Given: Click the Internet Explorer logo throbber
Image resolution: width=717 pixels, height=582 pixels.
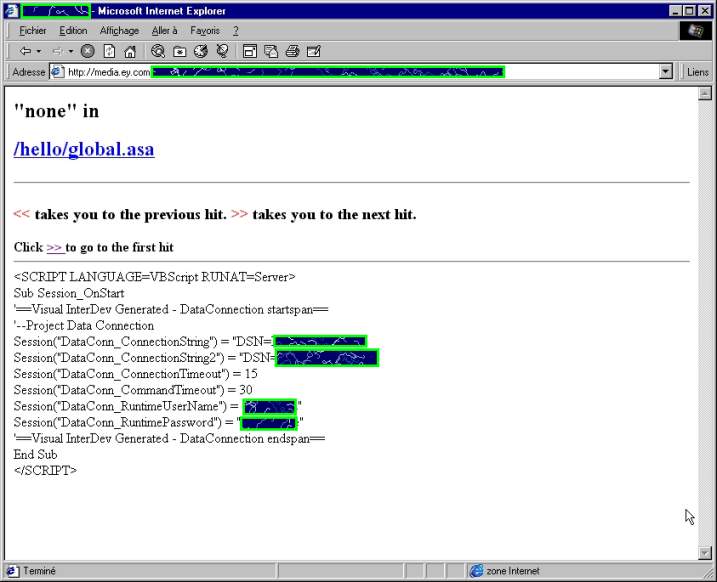Looking at the screenshot, I should pyautogui.click(x=696, y=31).
